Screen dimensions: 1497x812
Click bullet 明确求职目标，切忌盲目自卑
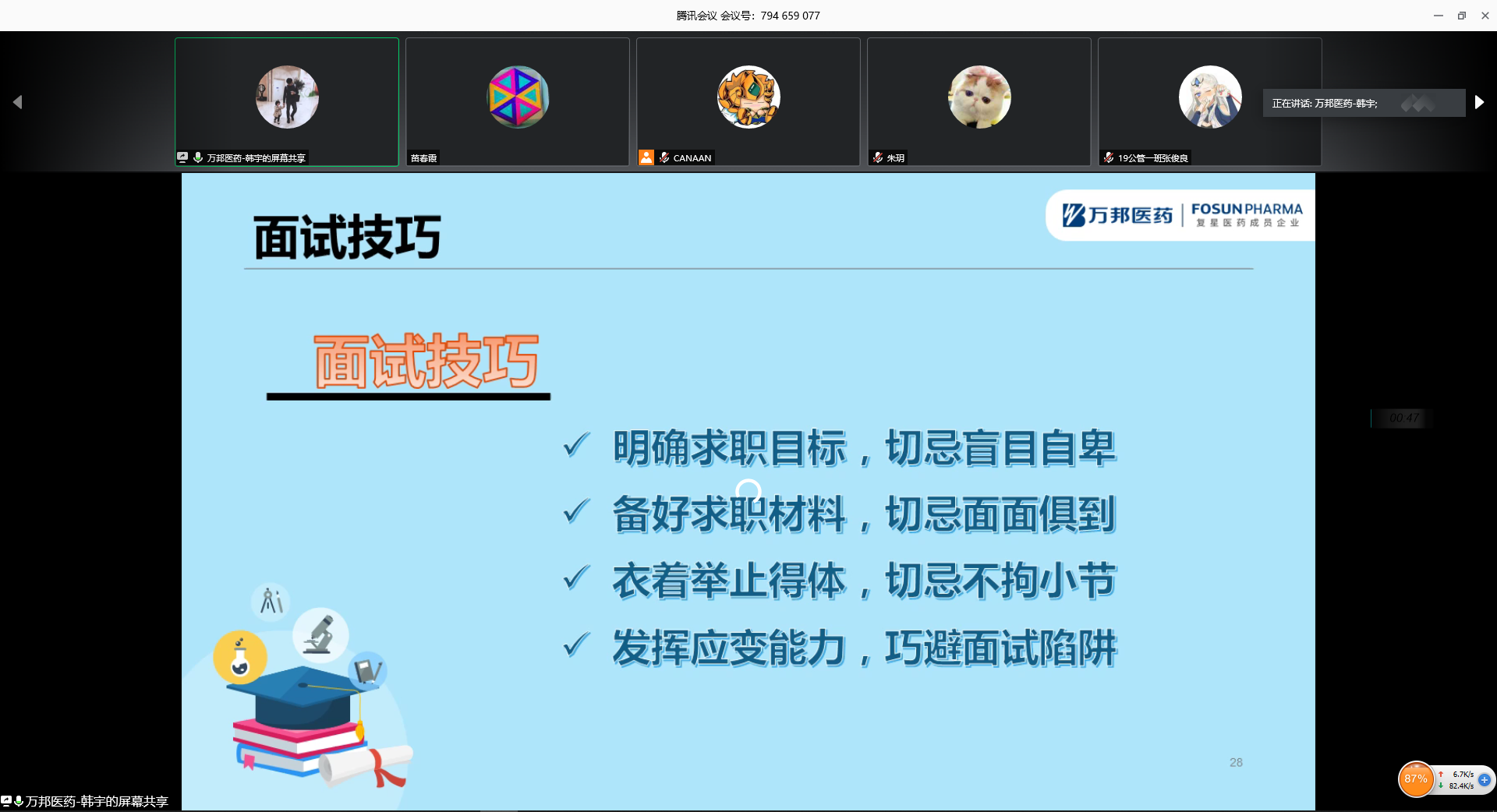click(x=864, y=449)
